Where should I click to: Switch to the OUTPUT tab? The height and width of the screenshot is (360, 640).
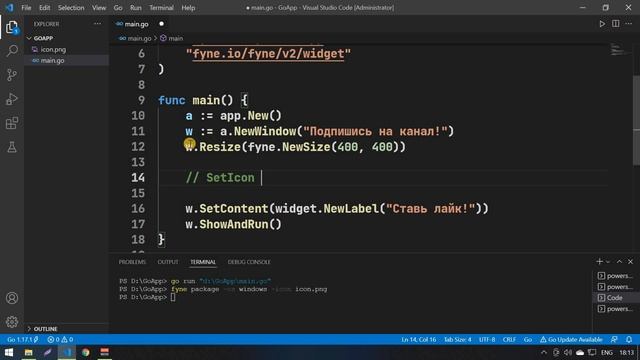[168, 262]
